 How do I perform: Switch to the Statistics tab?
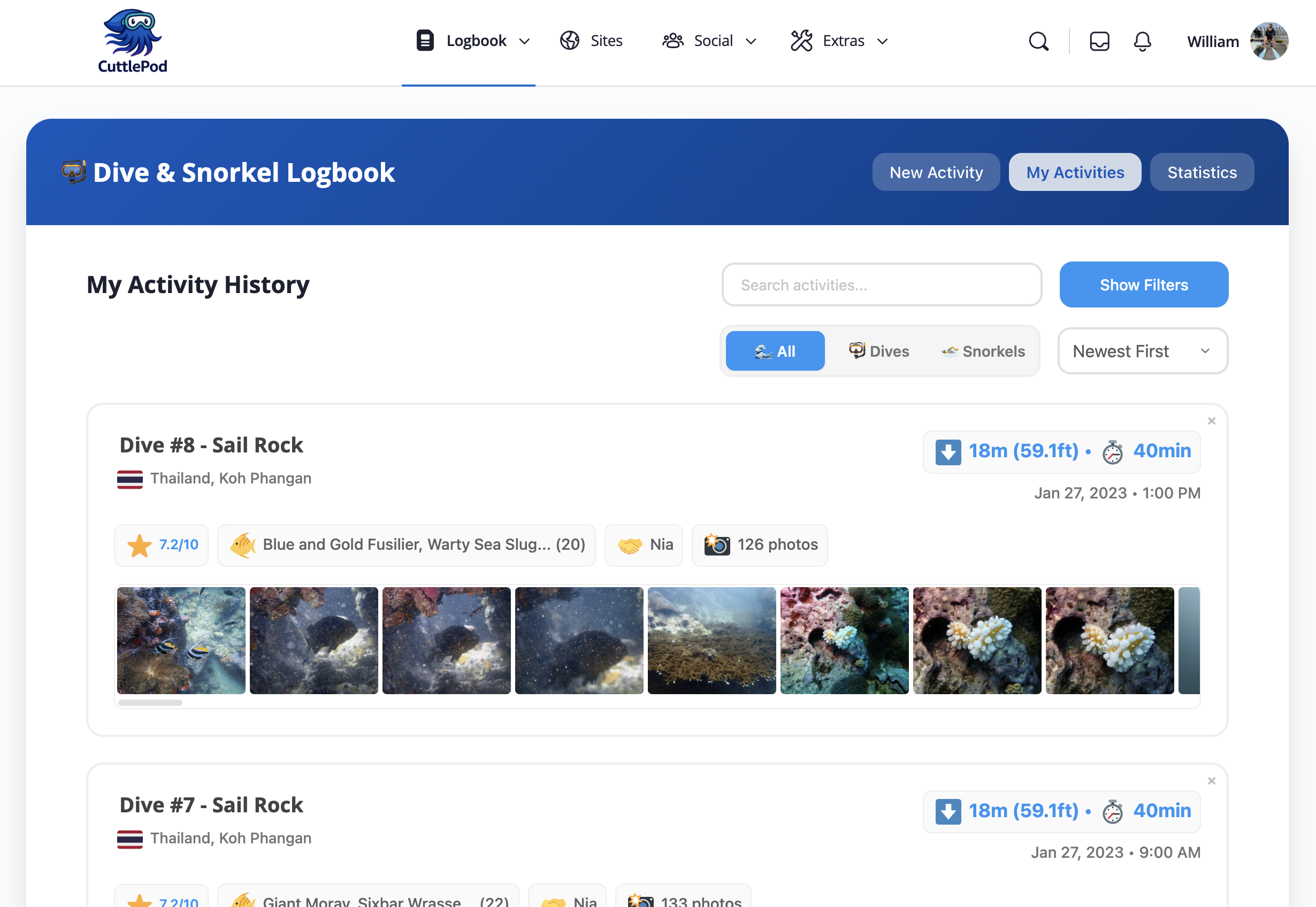click(1201, 172)
